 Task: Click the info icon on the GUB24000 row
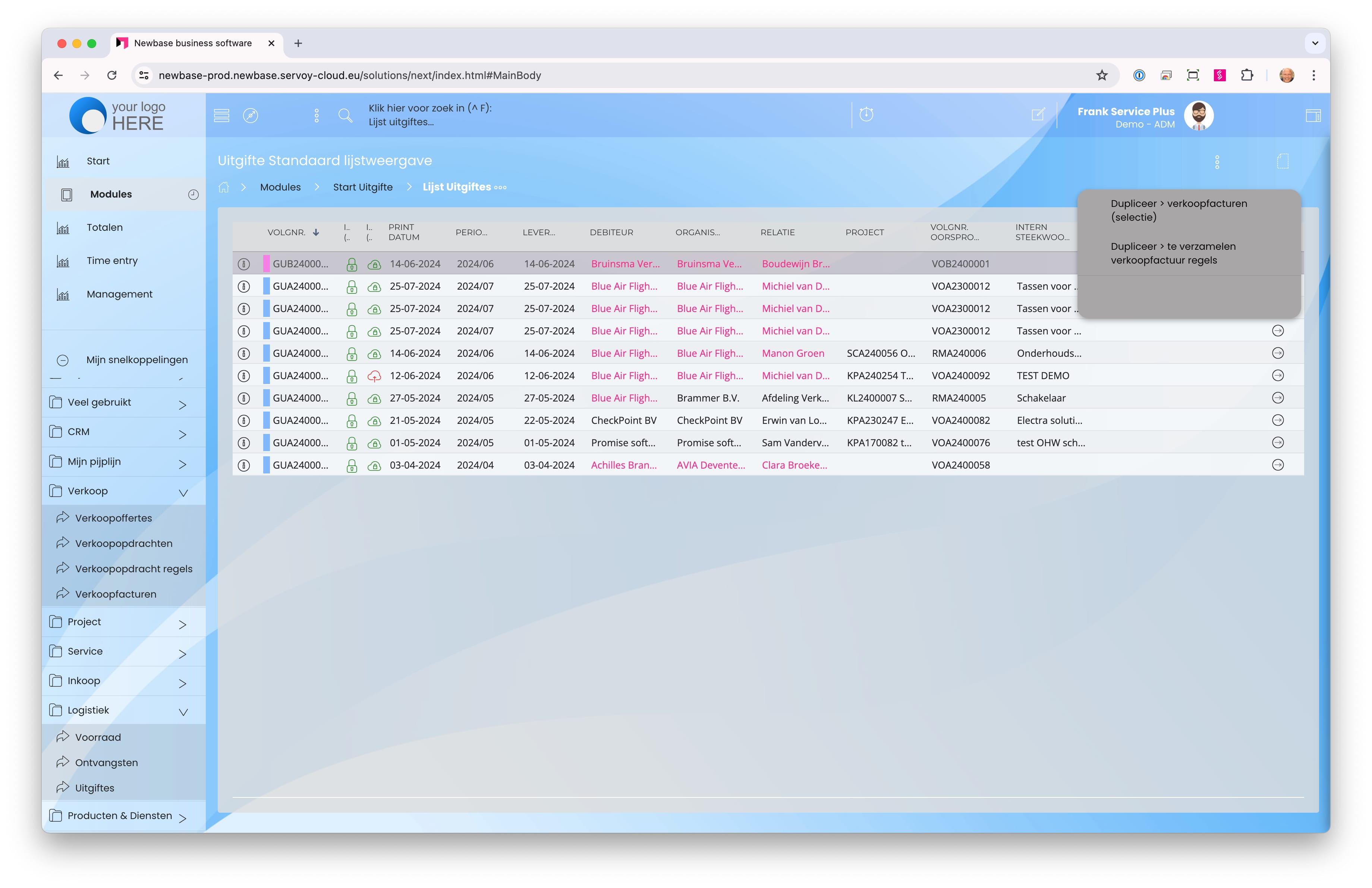(244, 264)
